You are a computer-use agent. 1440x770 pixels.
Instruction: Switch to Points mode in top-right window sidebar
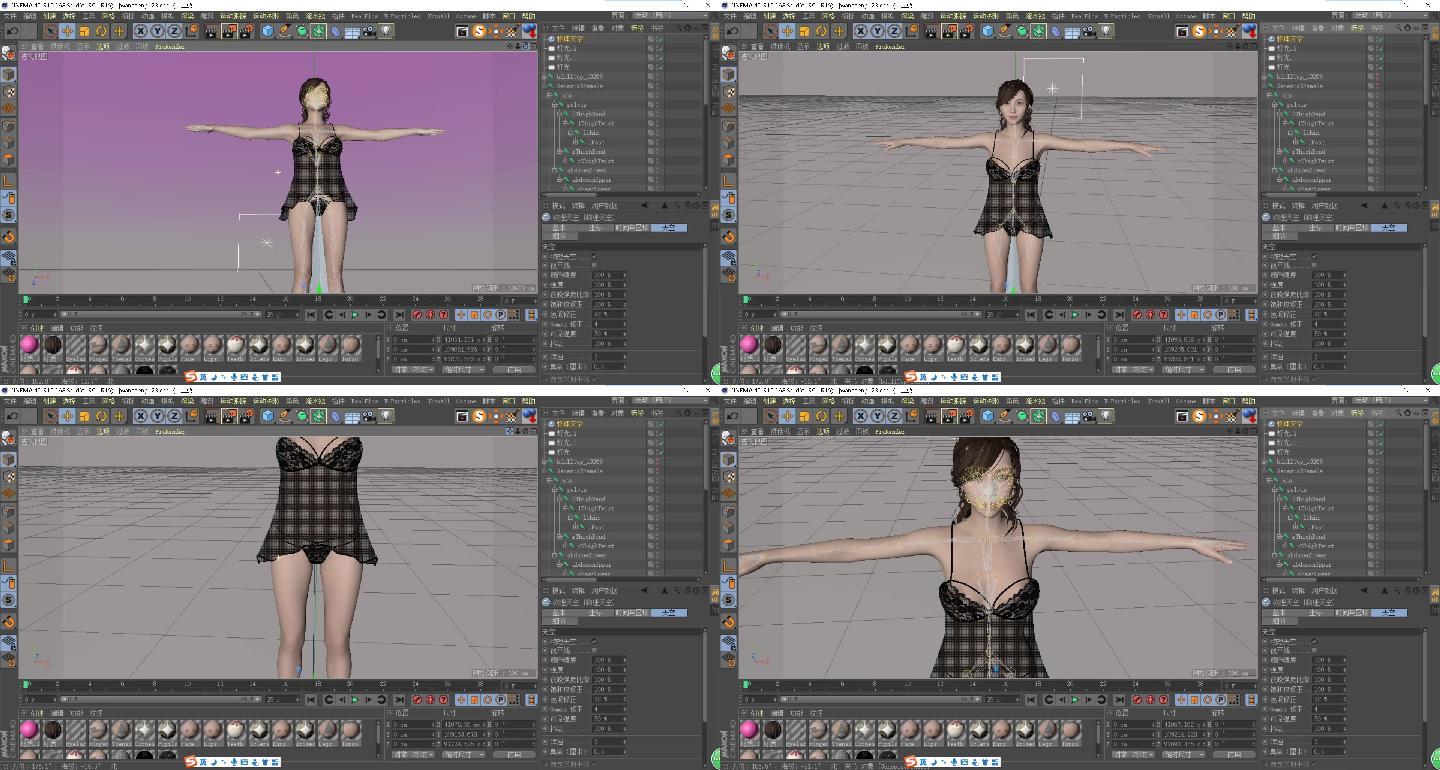coord(728,126)
